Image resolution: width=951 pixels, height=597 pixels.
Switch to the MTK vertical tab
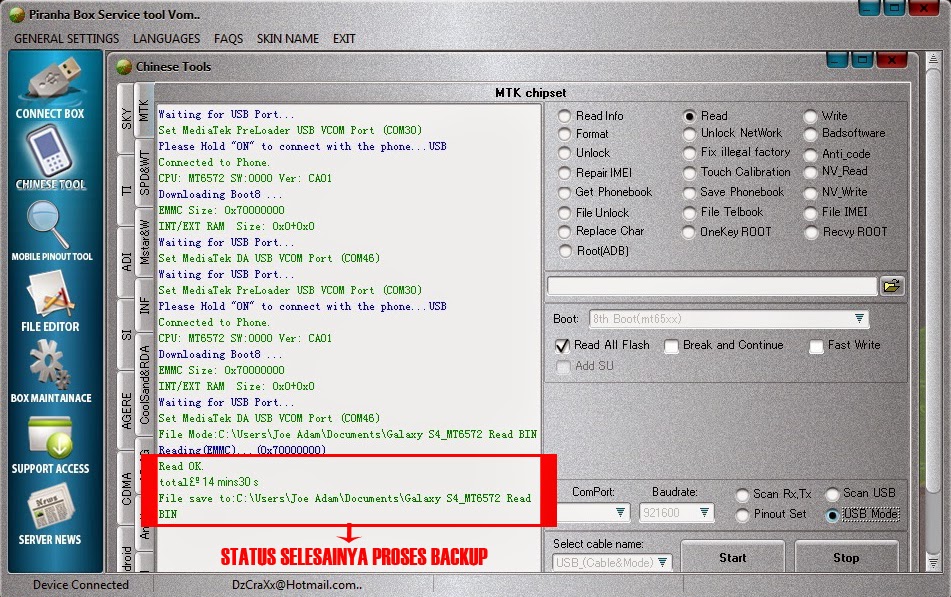point(144,112)
